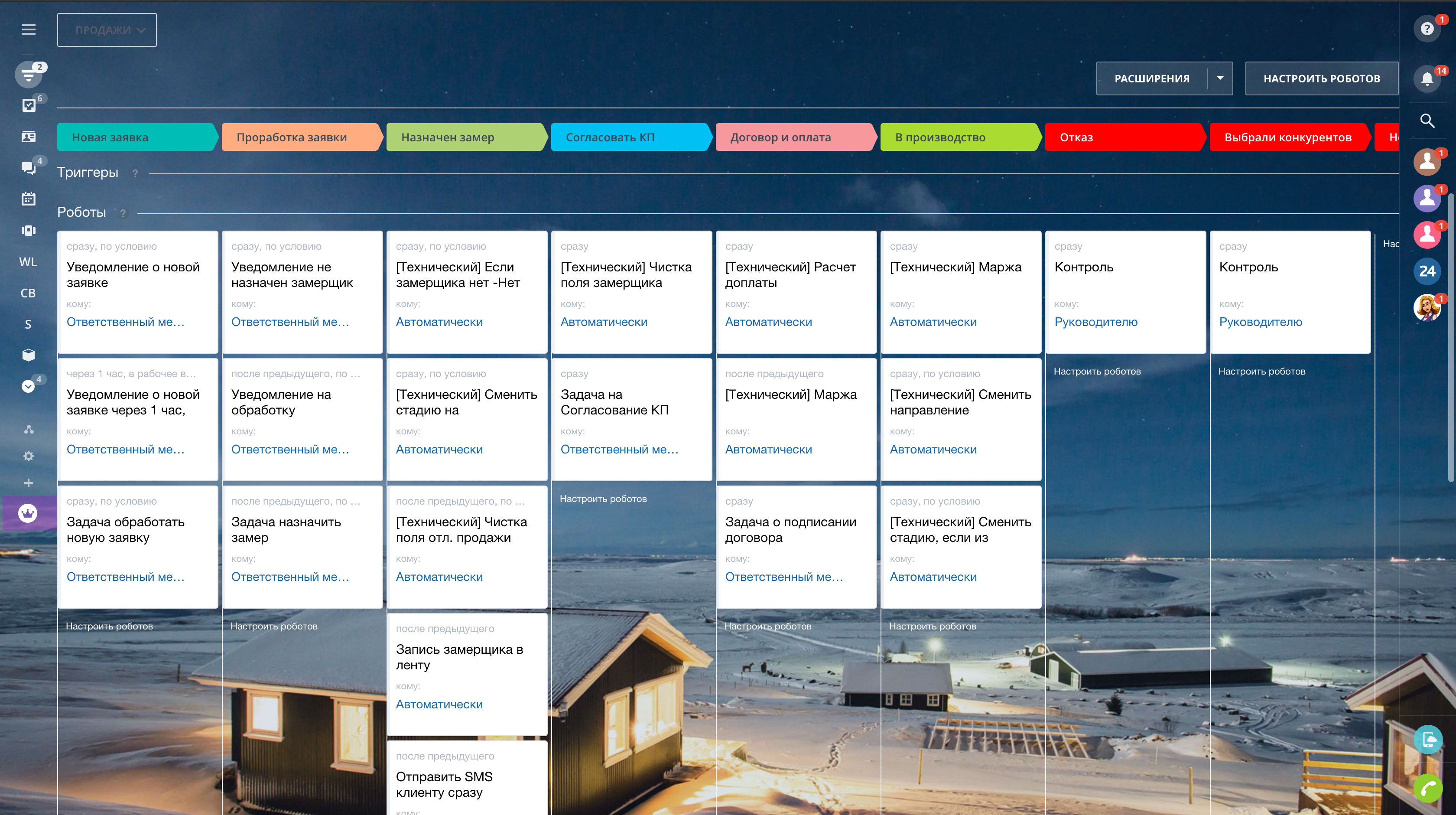1456x815 pixels.
Task: Open the Продажи pipeline dropdown
Action: [x=107, y=30]
